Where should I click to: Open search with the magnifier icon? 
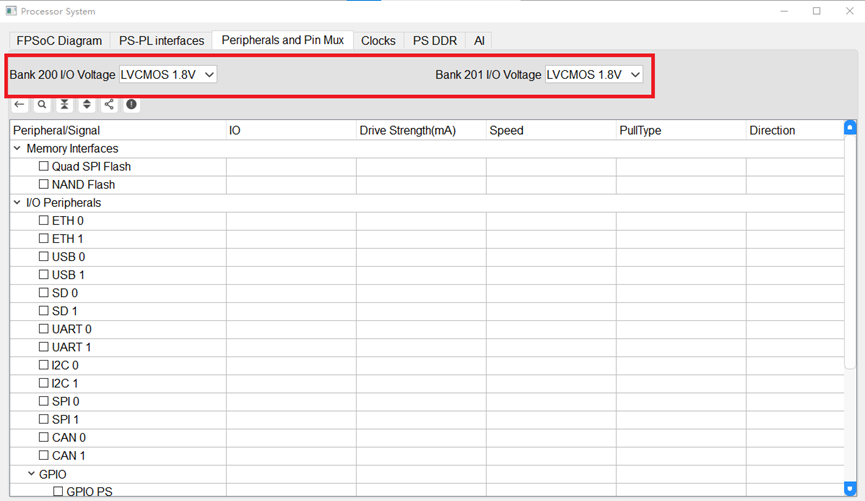[42, 104]
